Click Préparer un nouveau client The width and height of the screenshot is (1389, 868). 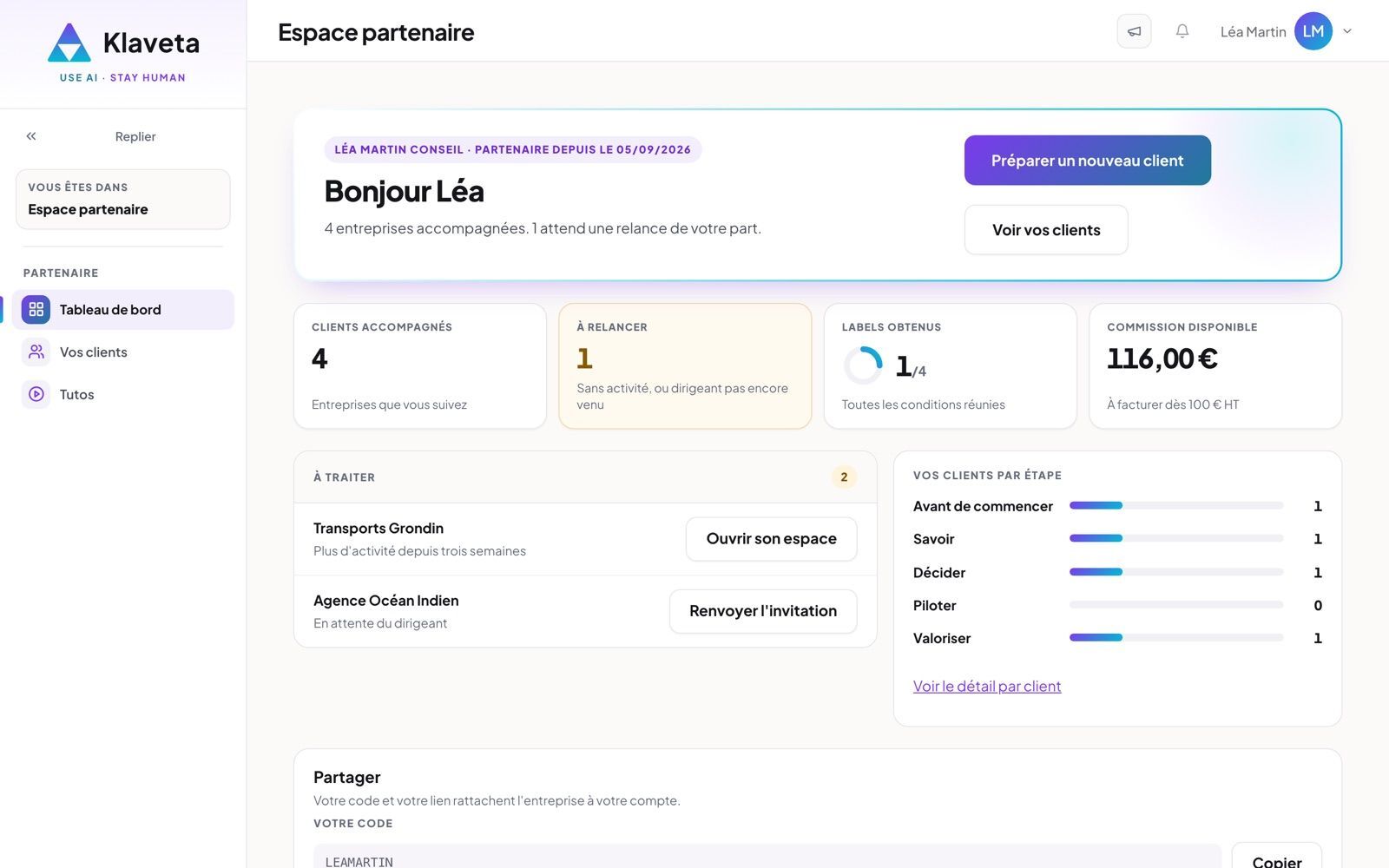(1087, 161)
